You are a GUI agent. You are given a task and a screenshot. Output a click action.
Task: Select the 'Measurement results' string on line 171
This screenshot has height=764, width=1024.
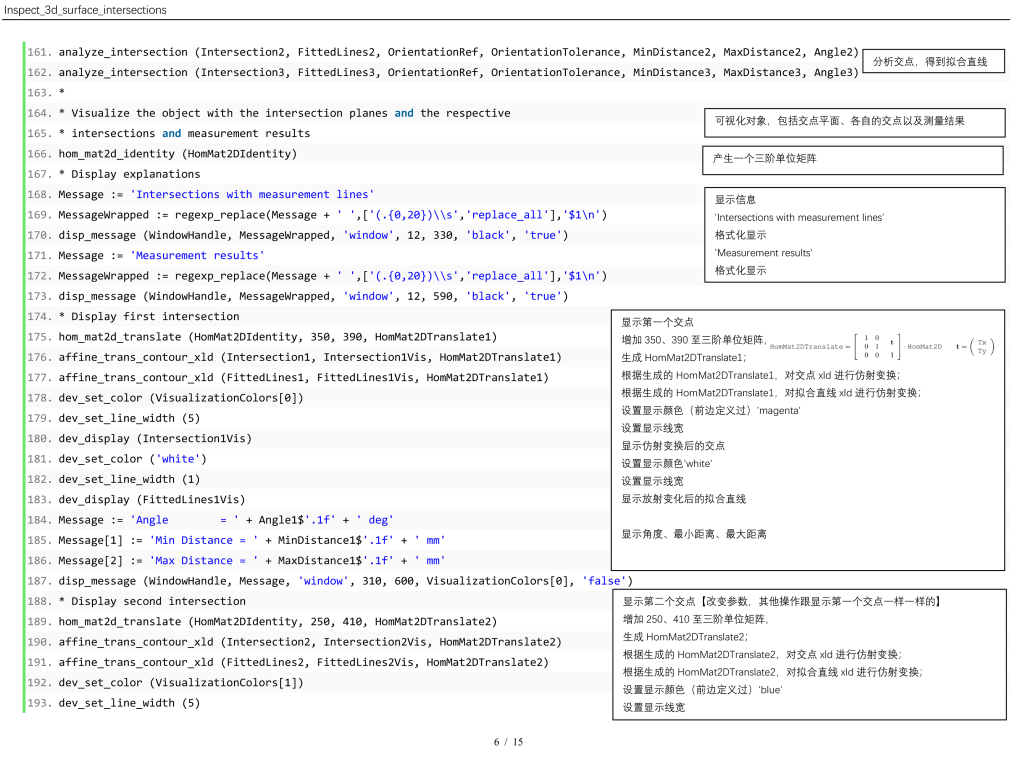coord(197,255)
